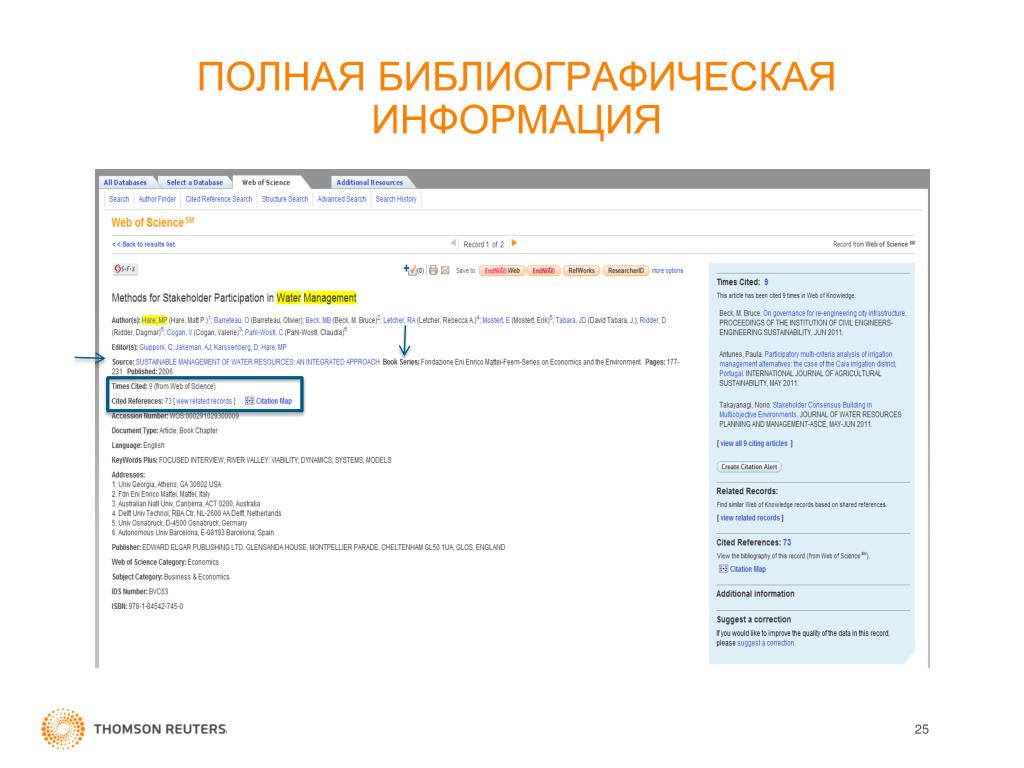Open the Additional Resources tab
Screen dimensions: 1024x768
point(370,182)
